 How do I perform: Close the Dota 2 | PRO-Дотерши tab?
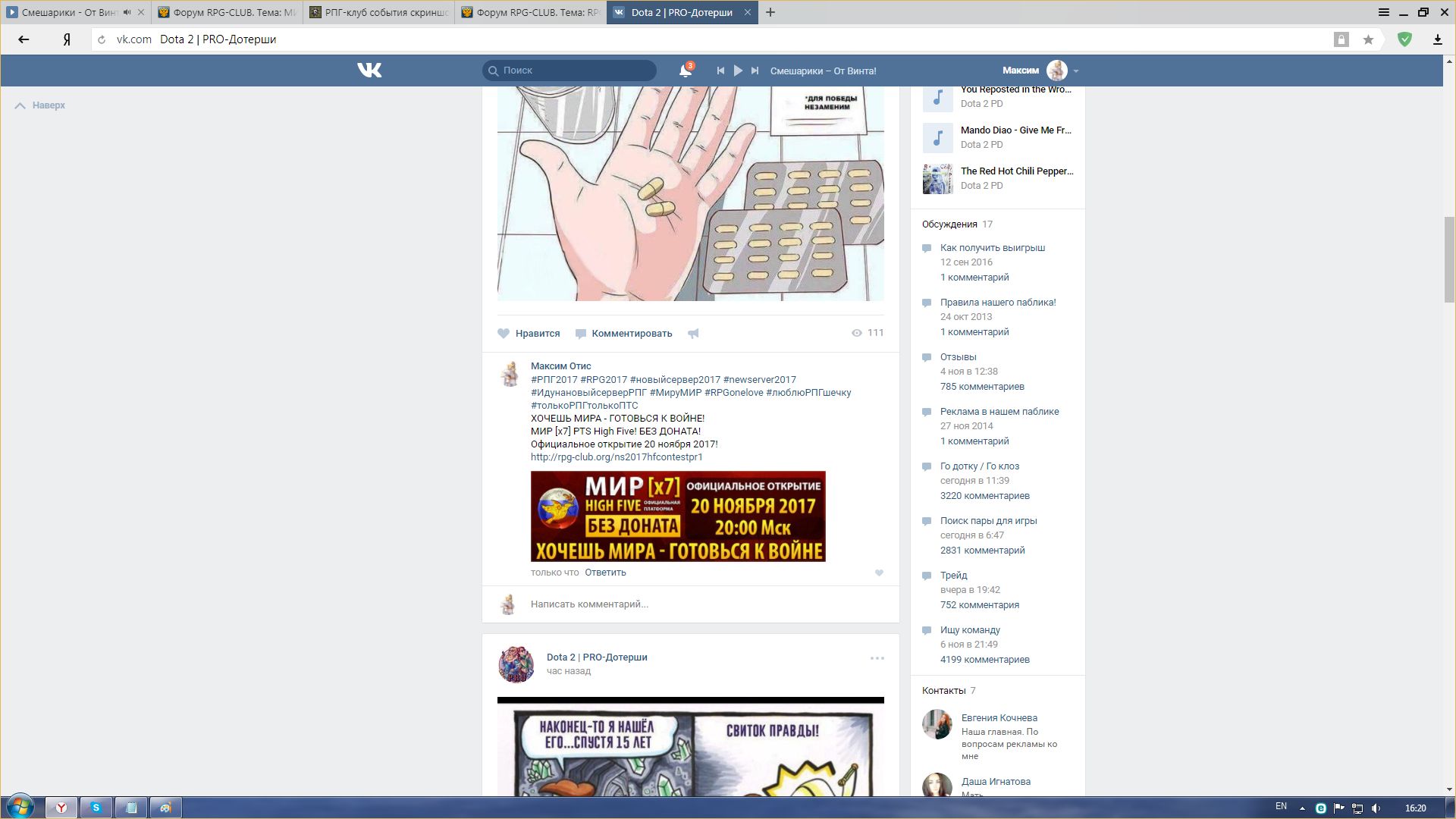tap(748, 12)
